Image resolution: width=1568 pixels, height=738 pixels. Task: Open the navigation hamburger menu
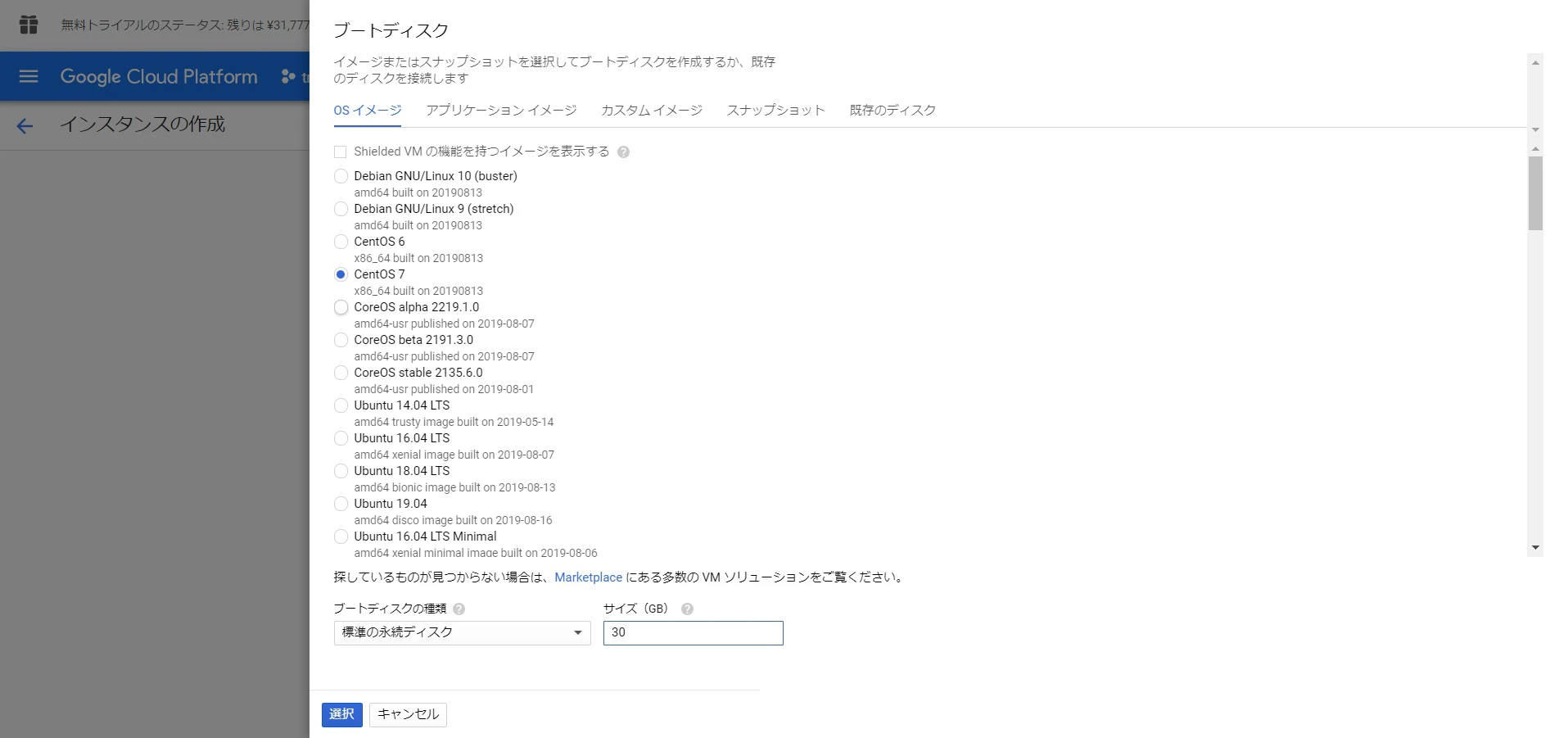point(28,75)
